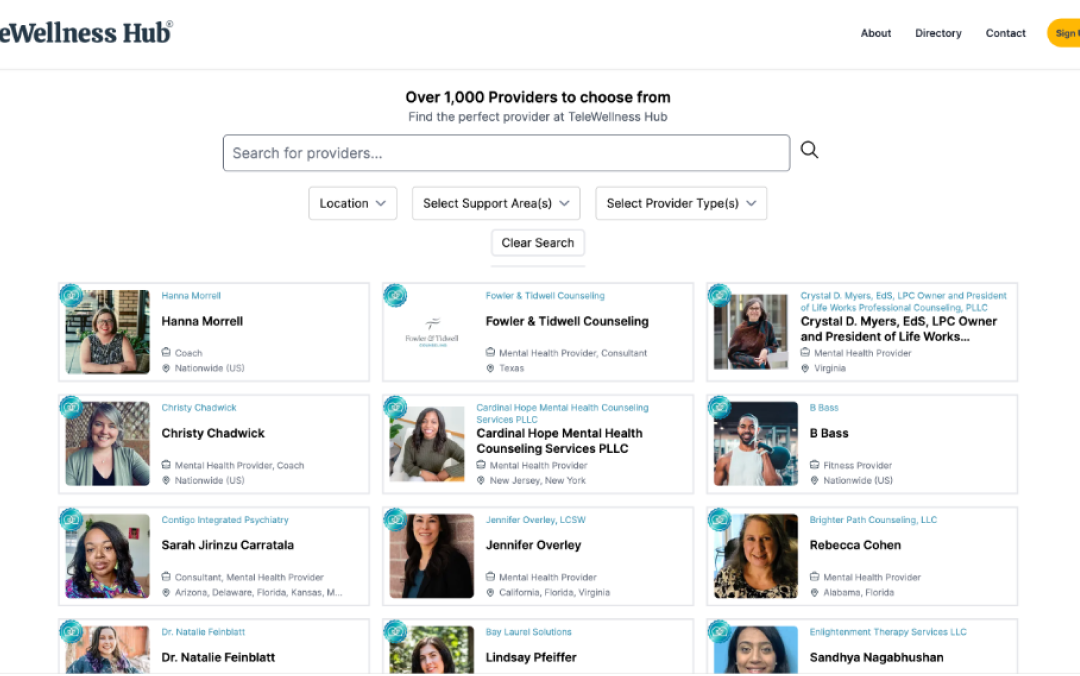Click the small Jennifer Overley, LCSW link

click(535, 520)
